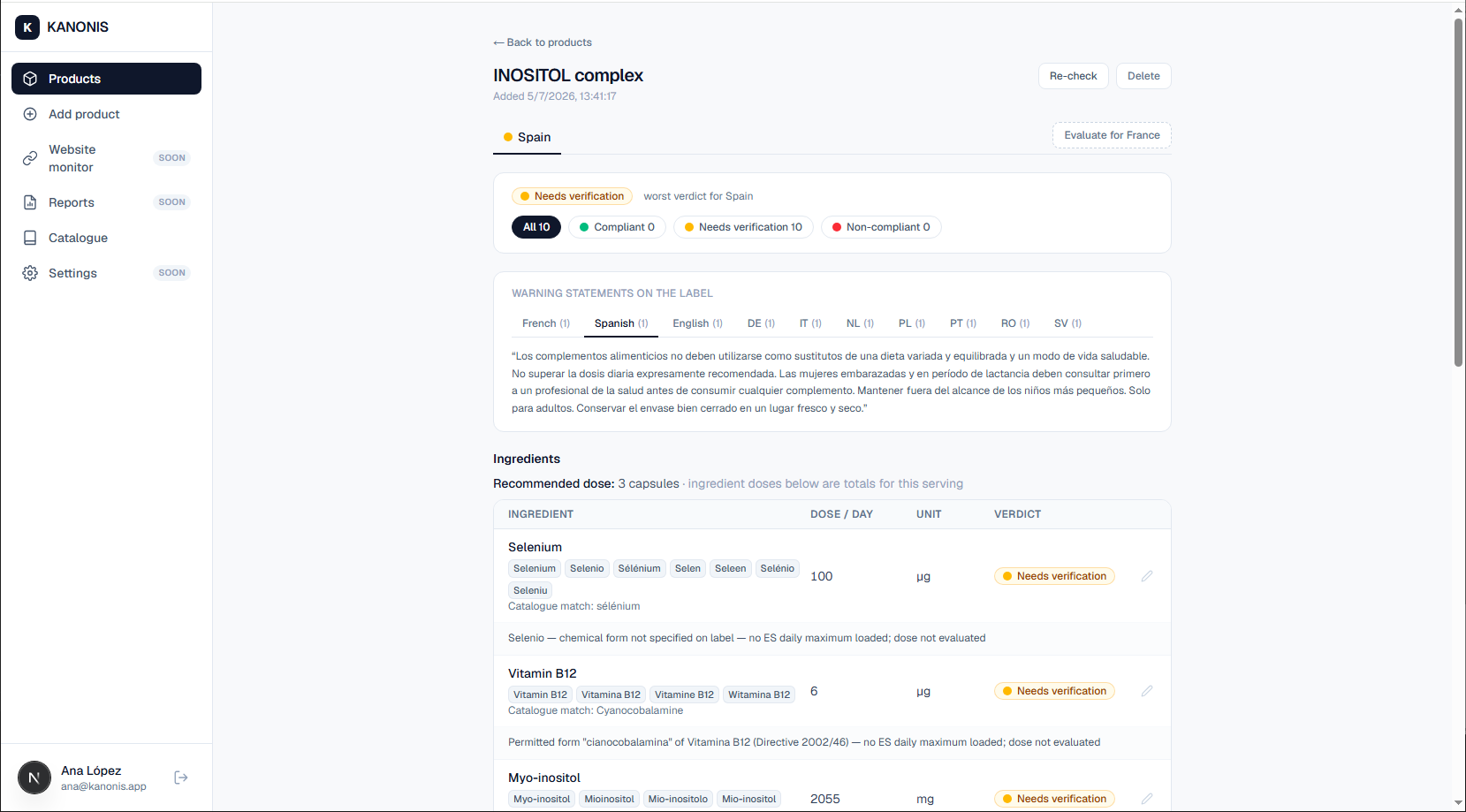Click the Vitamine B12 synonym chip
The image size is (1466, 812).
684,695
